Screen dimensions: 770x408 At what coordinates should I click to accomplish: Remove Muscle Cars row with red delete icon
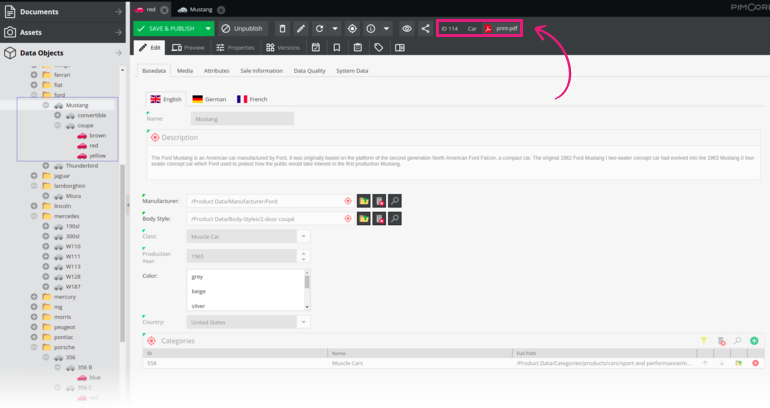click(755, 363)
